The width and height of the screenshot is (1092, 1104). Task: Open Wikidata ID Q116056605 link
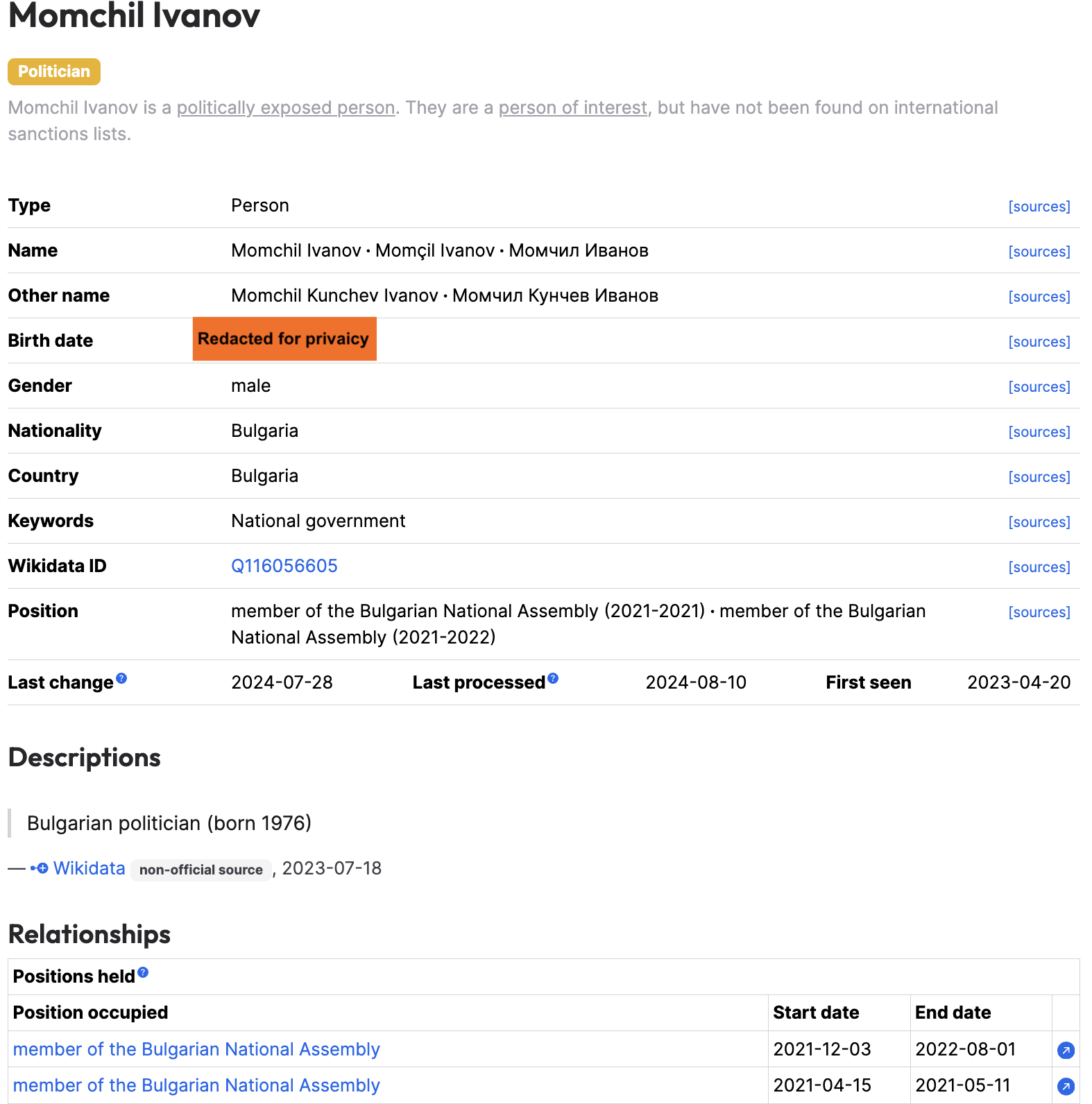(284, 566)
